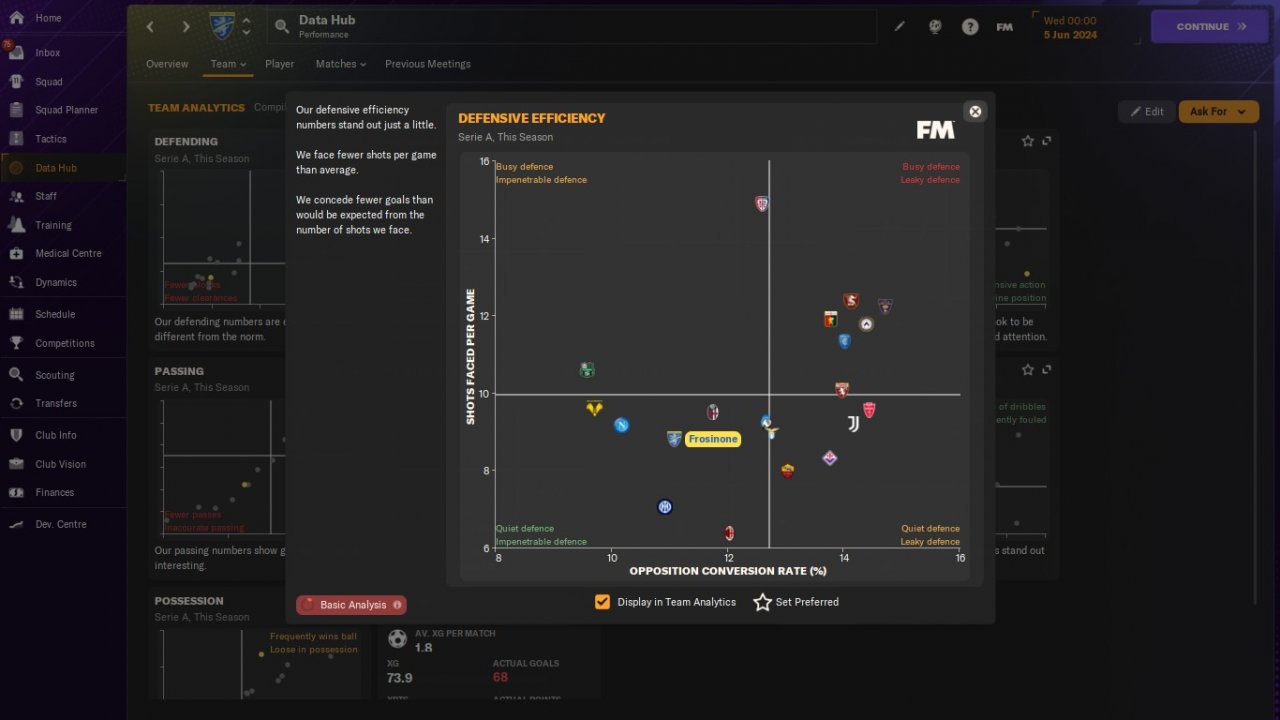
Task: Open help via the question mark icon
Action: coord(970,27)
